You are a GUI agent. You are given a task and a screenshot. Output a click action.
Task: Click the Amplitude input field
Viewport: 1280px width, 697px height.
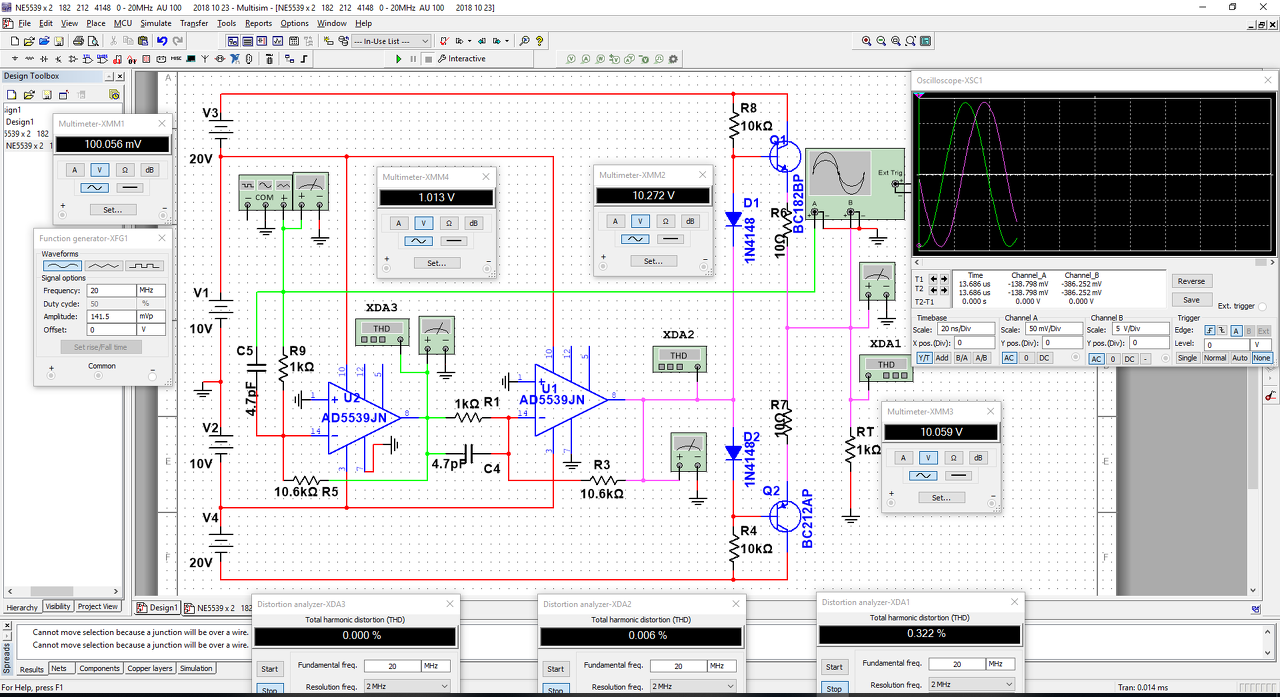tap(111, 316)
